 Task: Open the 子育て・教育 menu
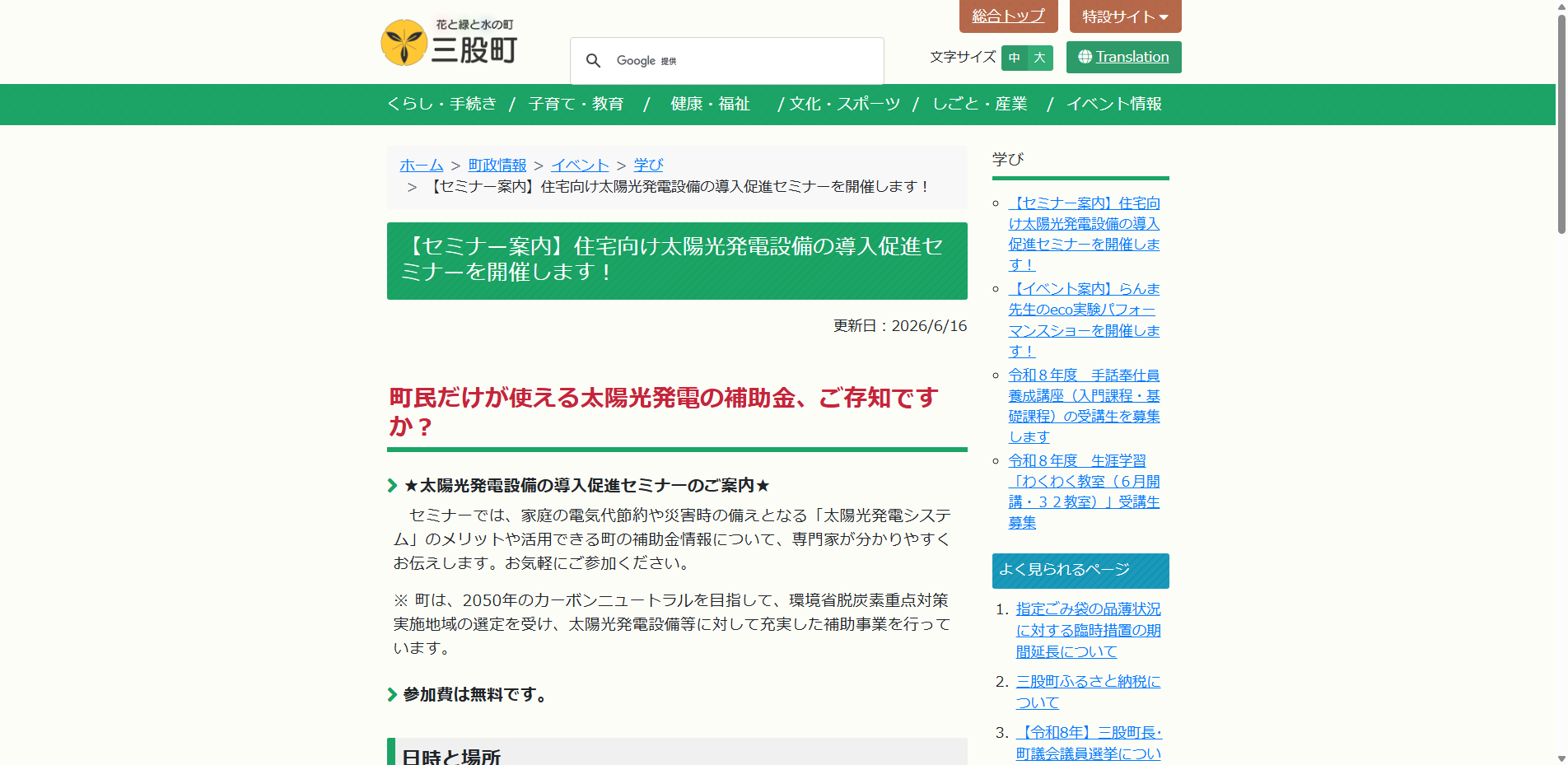click(x=576, y=104)
